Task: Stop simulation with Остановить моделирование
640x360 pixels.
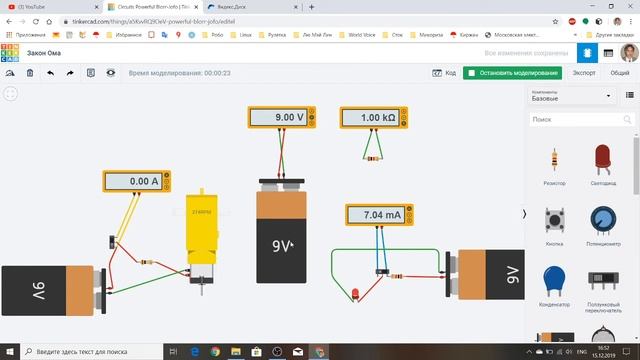Action: (x=512, y=73)
